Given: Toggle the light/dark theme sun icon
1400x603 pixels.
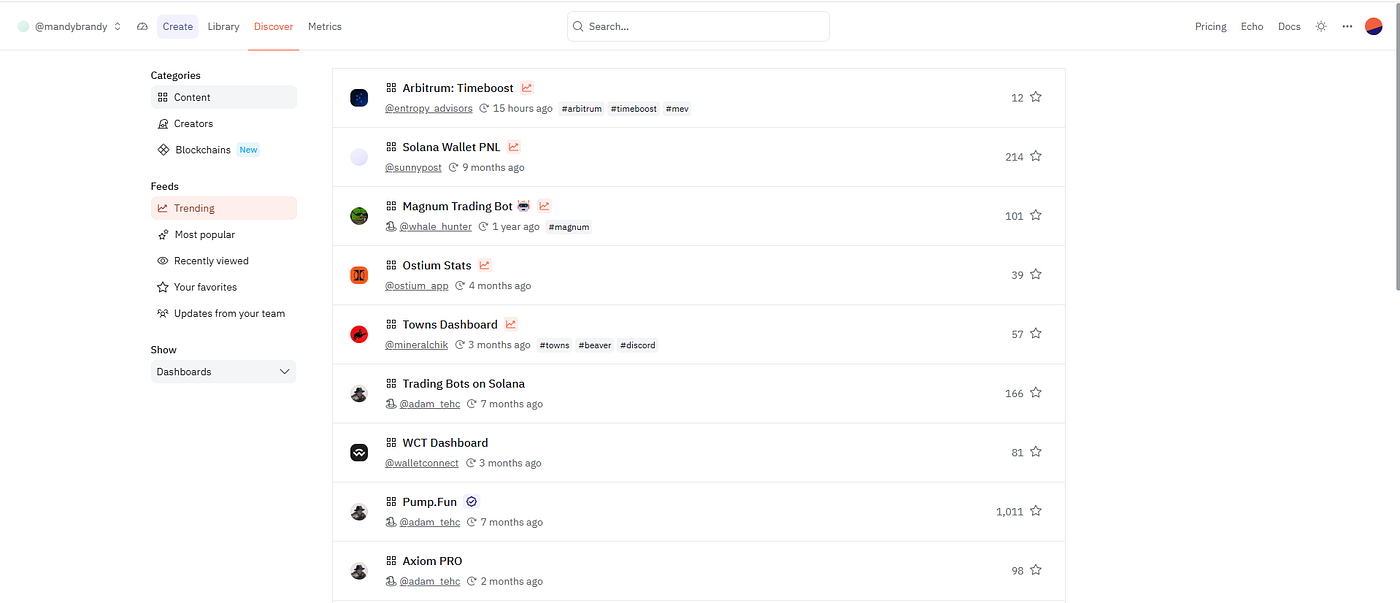Looking at the screenshot, I should (x=1321, y=26).
